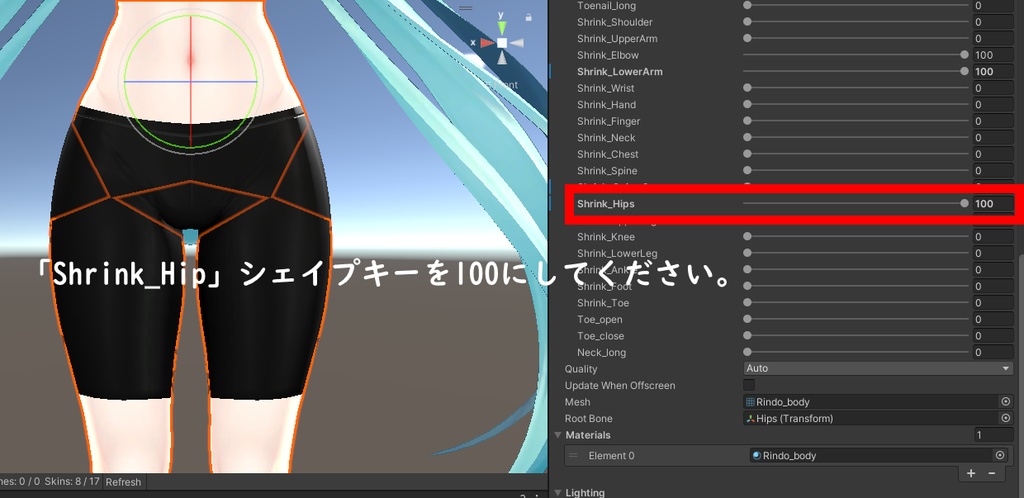
Task: Click the Shrink_Hips value field showing 100
Action: (x=993, y=204)
